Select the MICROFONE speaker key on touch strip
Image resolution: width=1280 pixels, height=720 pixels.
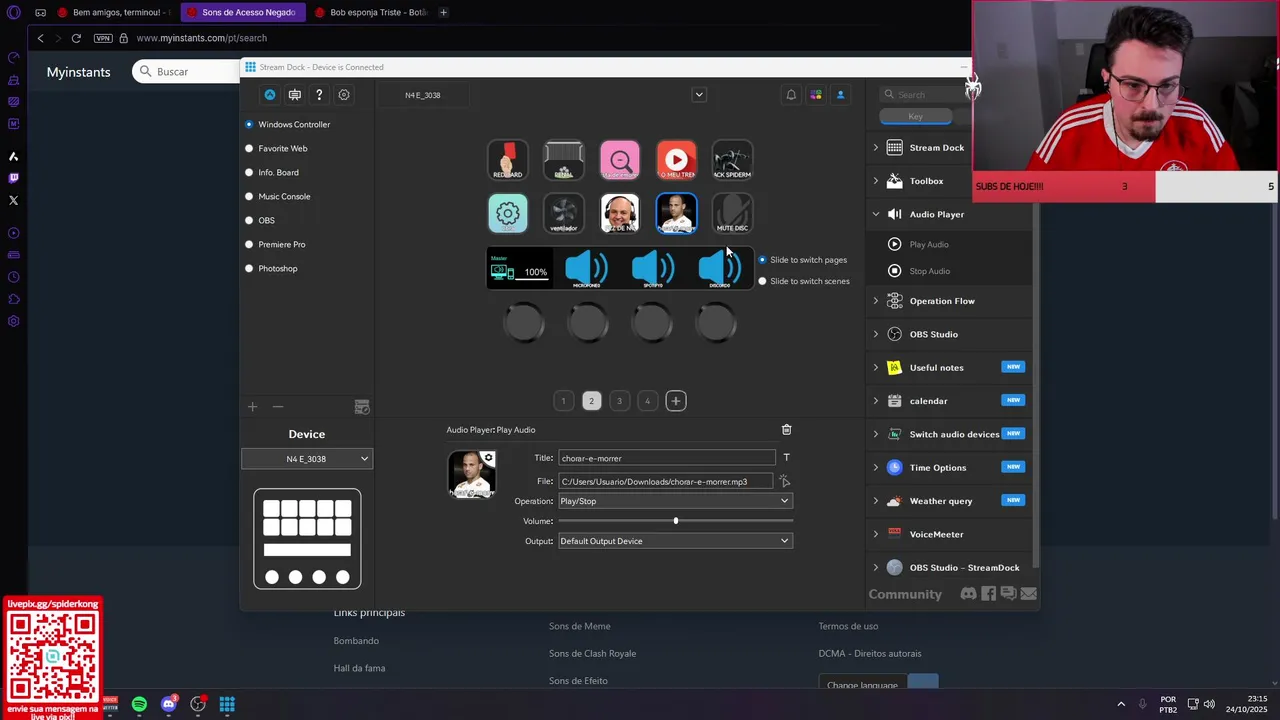tap(586, 268)
